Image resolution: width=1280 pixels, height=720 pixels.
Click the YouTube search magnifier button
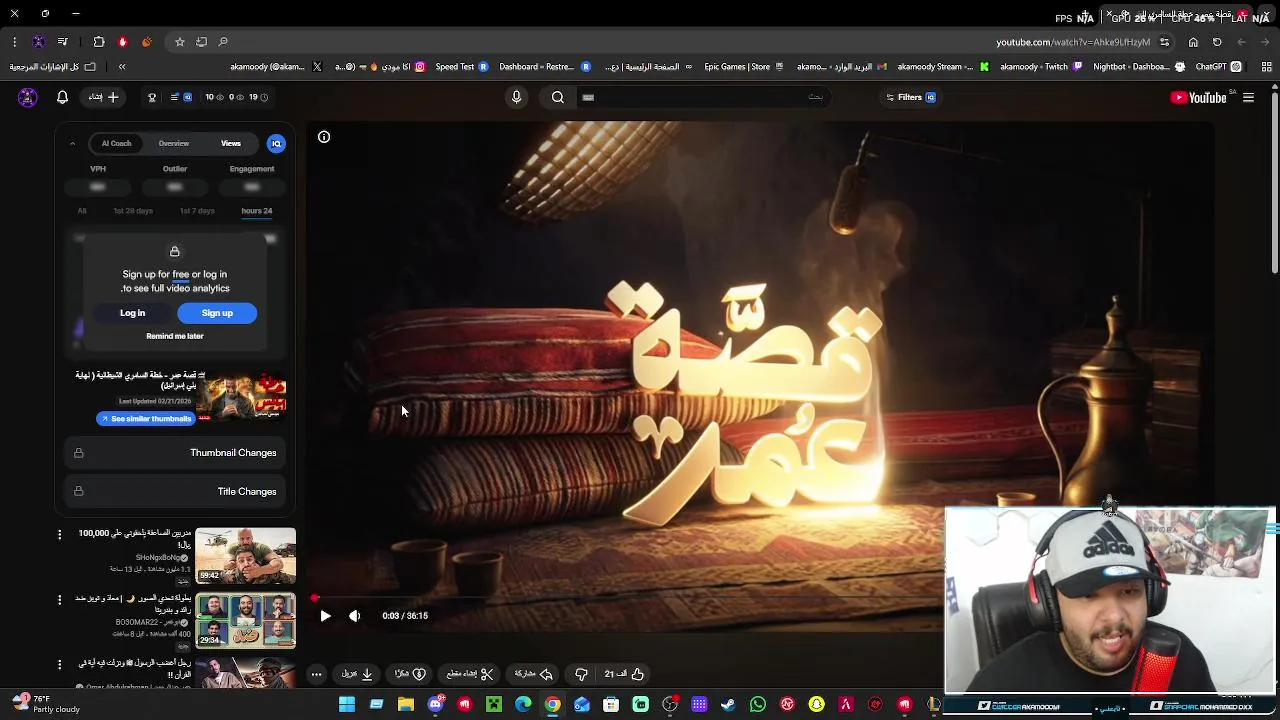click(558, 97)
